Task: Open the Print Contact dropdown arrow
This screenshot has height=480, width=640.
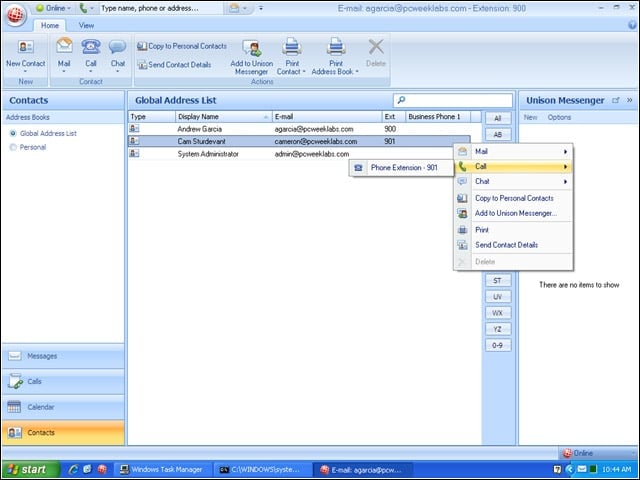Action: coord(304,72)
